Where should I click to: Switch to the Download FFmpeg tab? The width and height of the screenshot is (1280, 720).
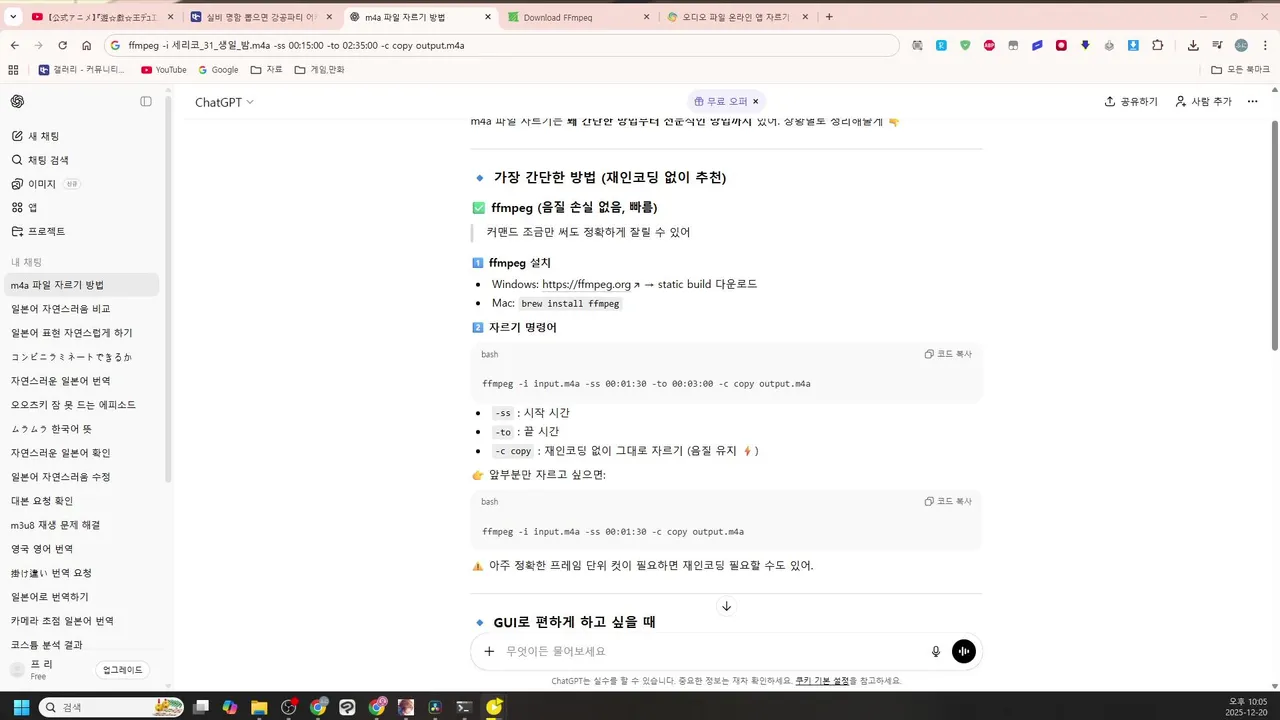[578, 17]
